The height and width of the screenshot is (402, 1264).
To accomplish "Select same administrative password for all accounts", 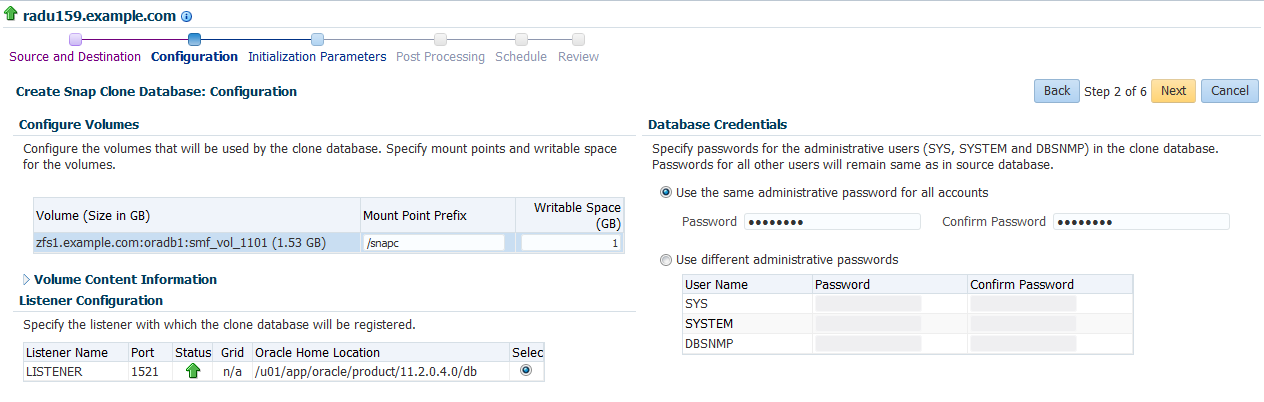I will pyautogui.click(x=666, y=192).
